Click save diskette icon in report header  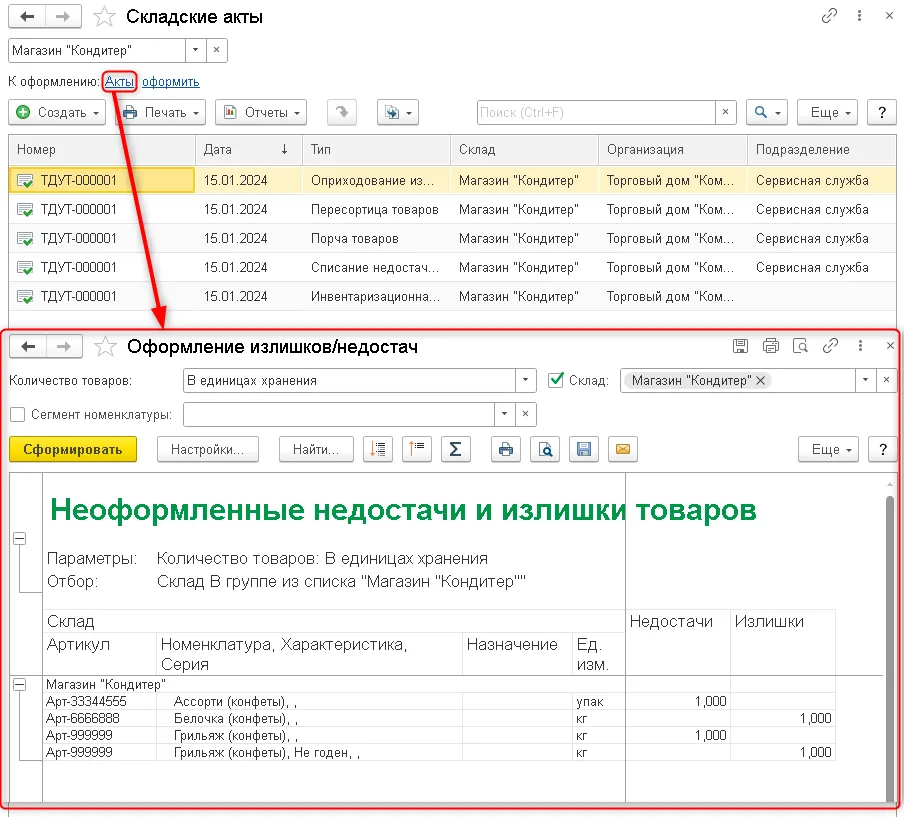740,345
